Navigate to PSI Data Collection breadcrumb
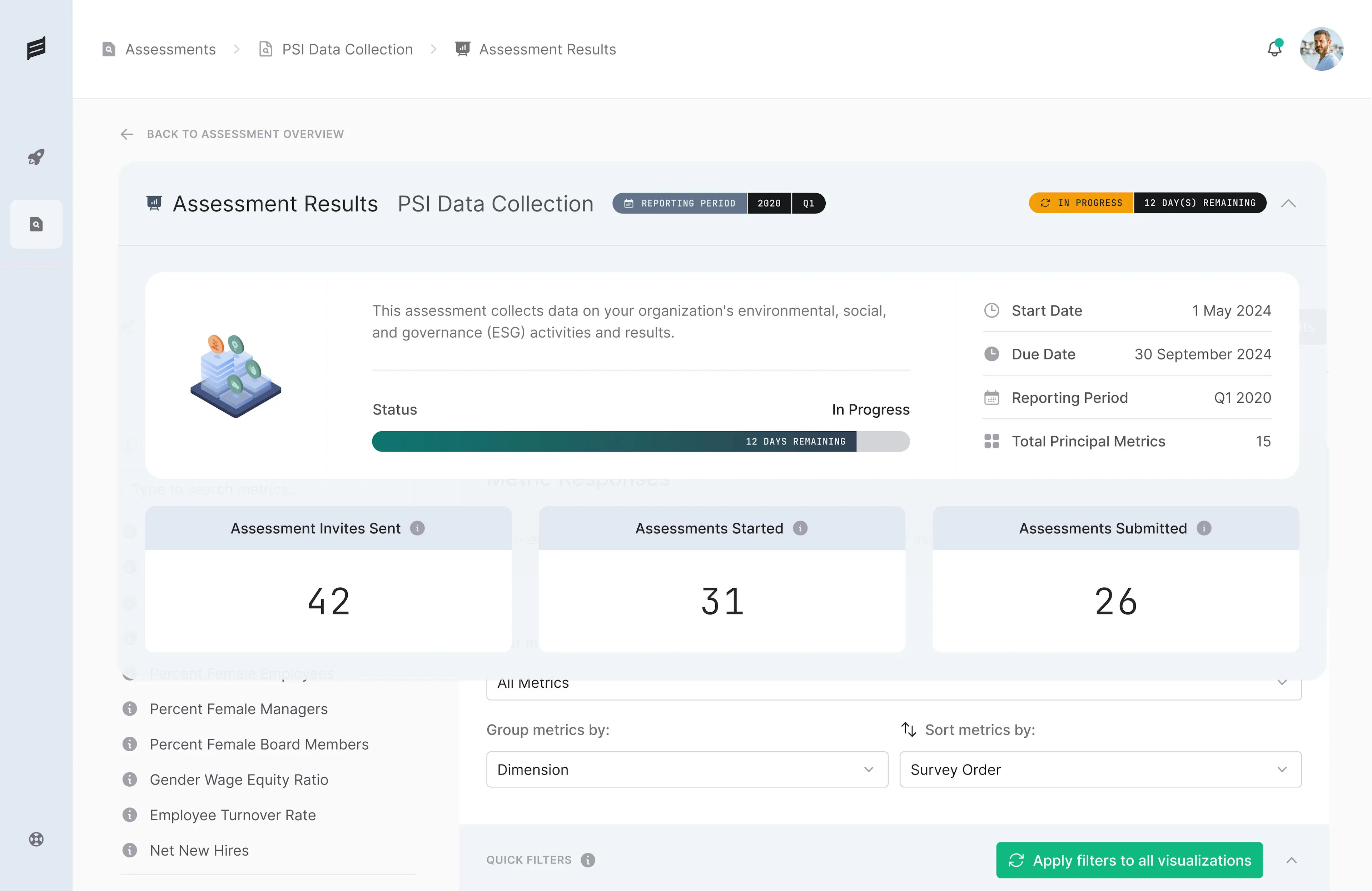 tap(347, 50)
